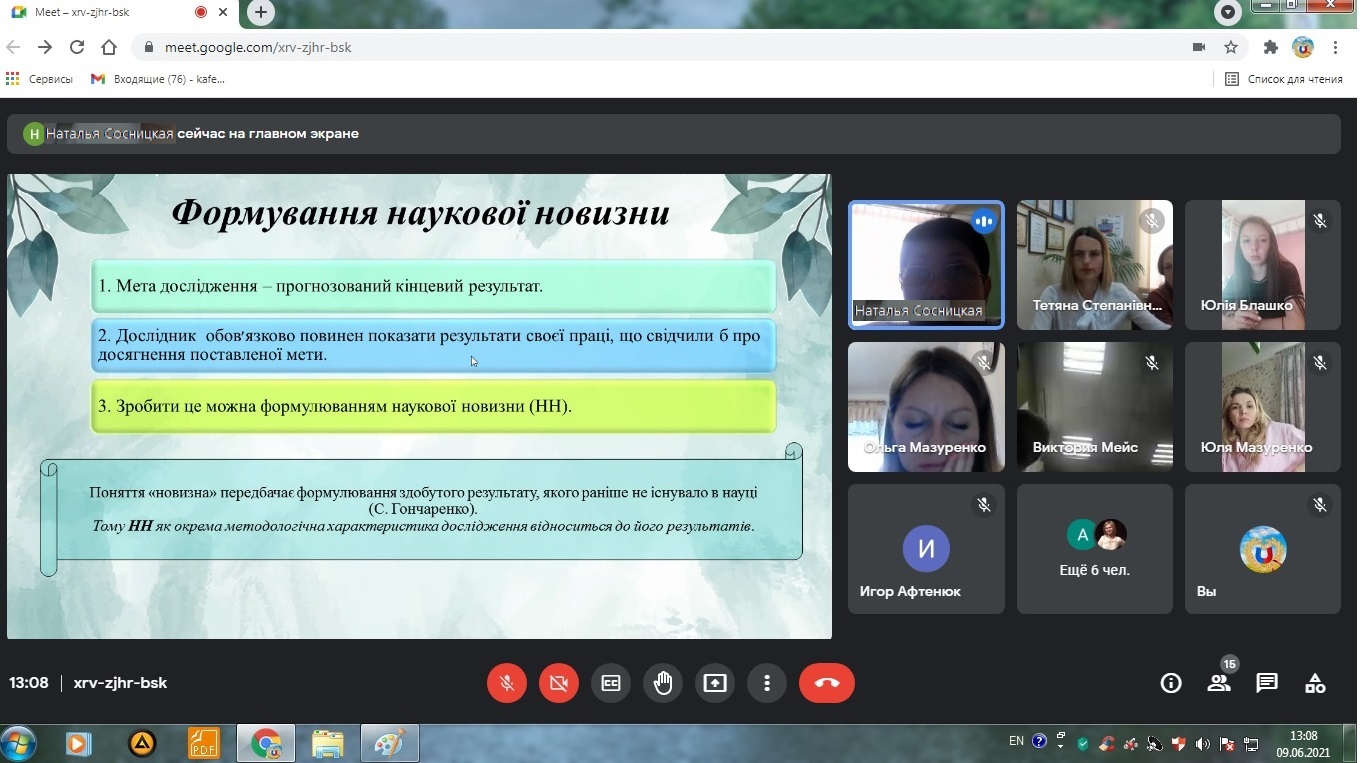Open the Chrome three-dot menu
Screen dimensions: 1361x763
pyautogui.click(x=1336, y=47)
